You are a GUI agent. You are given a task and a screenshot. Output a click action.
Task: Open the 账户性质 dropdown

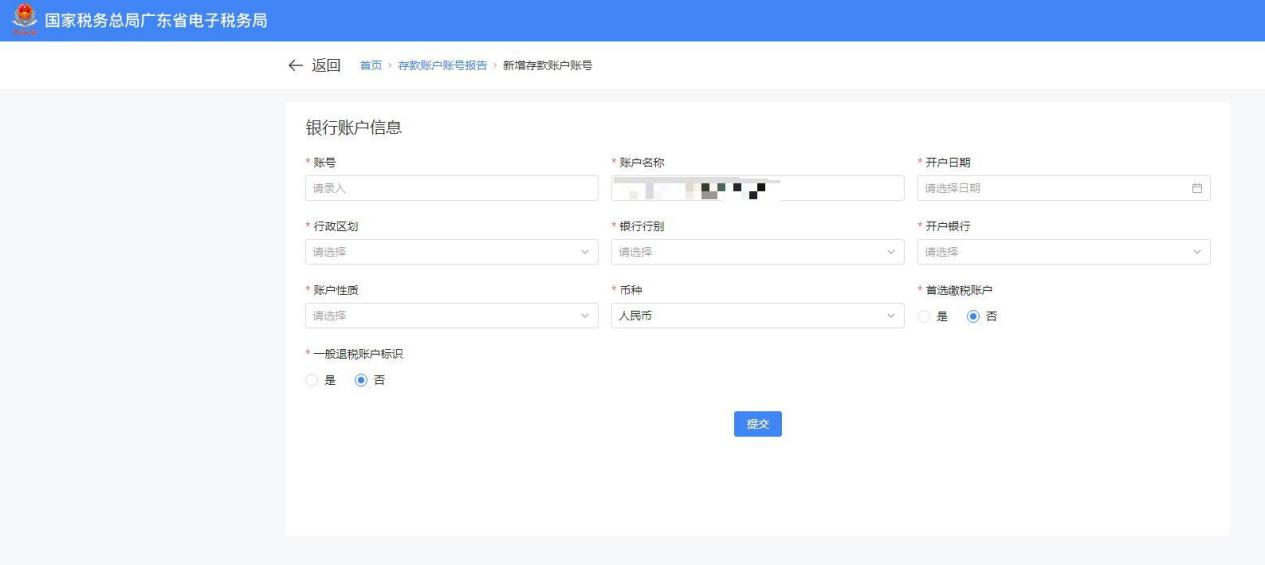point(451,316)
